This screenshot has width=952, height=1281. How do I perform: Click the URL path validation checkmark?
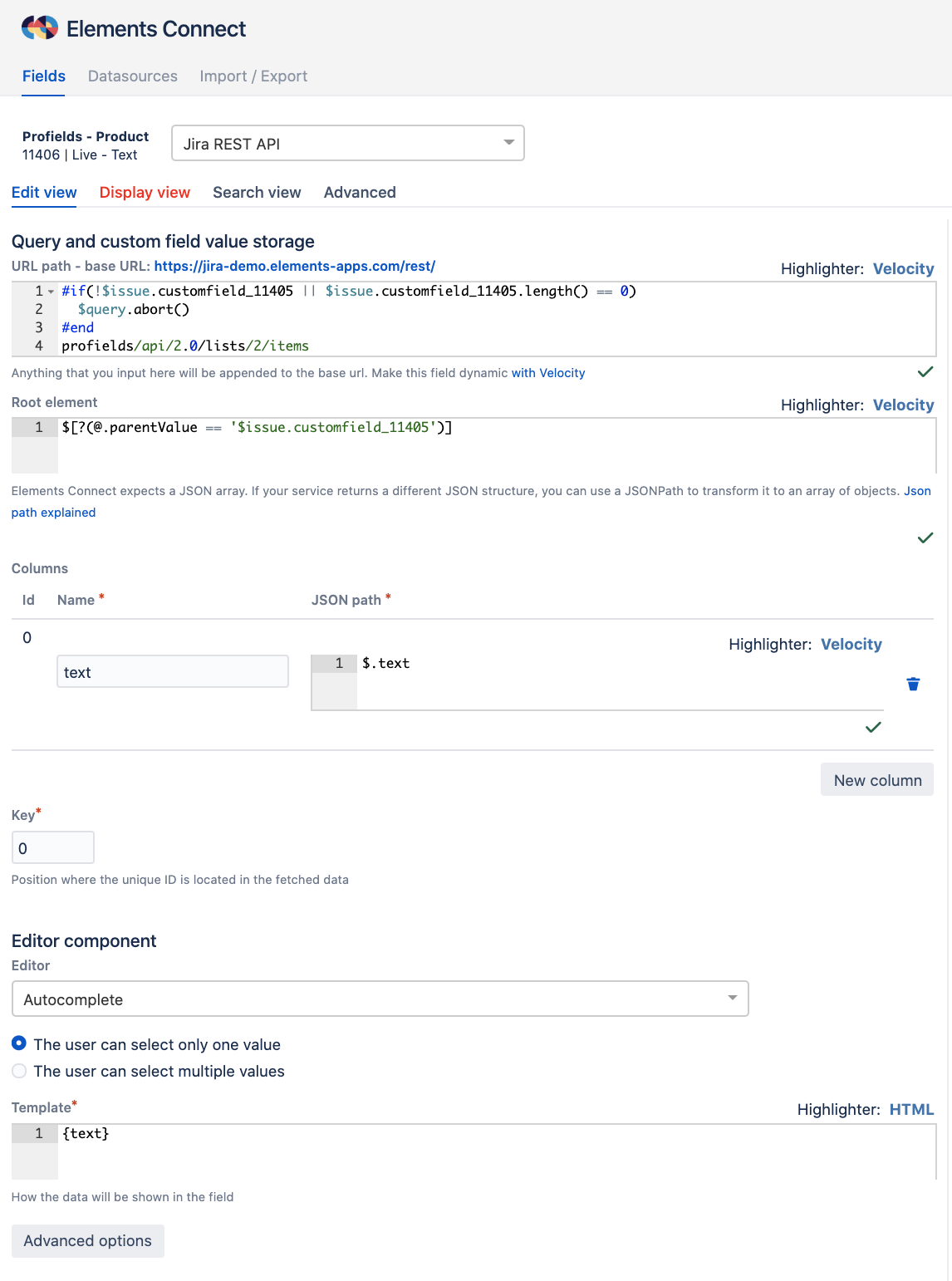coord(925,371)
